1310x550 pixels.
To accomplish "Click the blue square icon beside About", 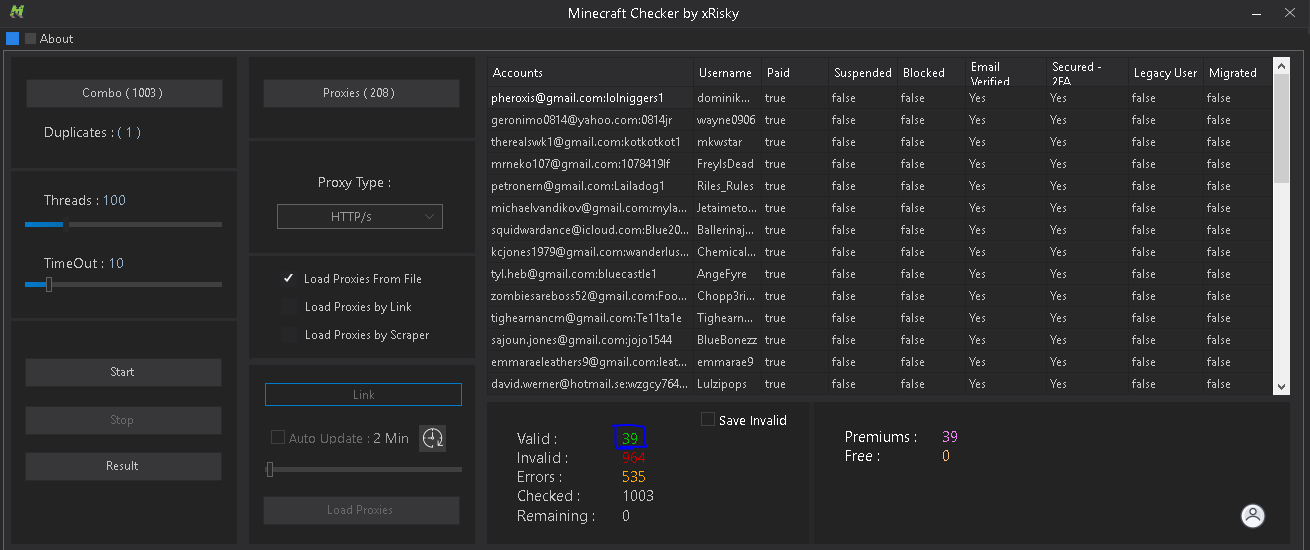I will (x=12, y=38).
